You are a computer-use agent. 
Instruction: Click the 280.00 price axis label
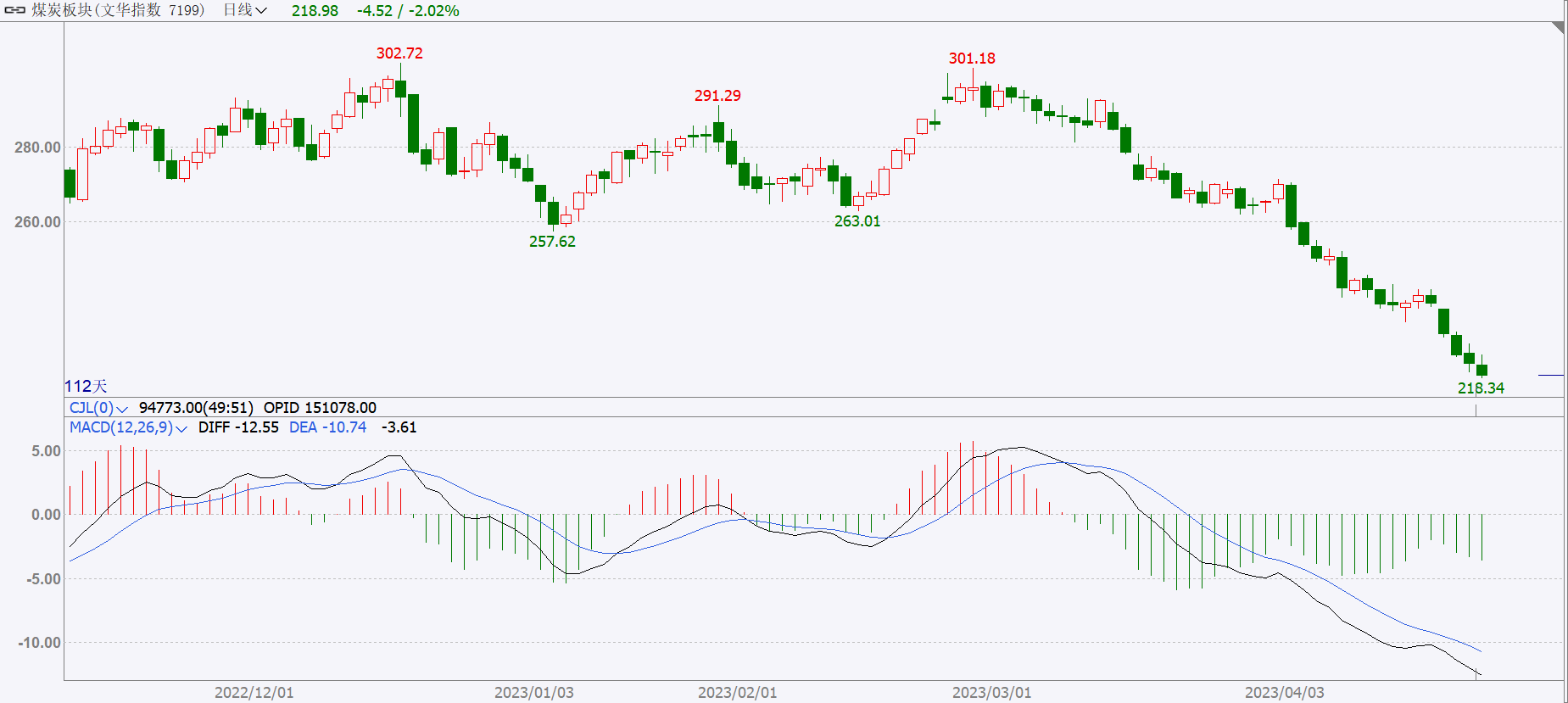click(37, 148)
